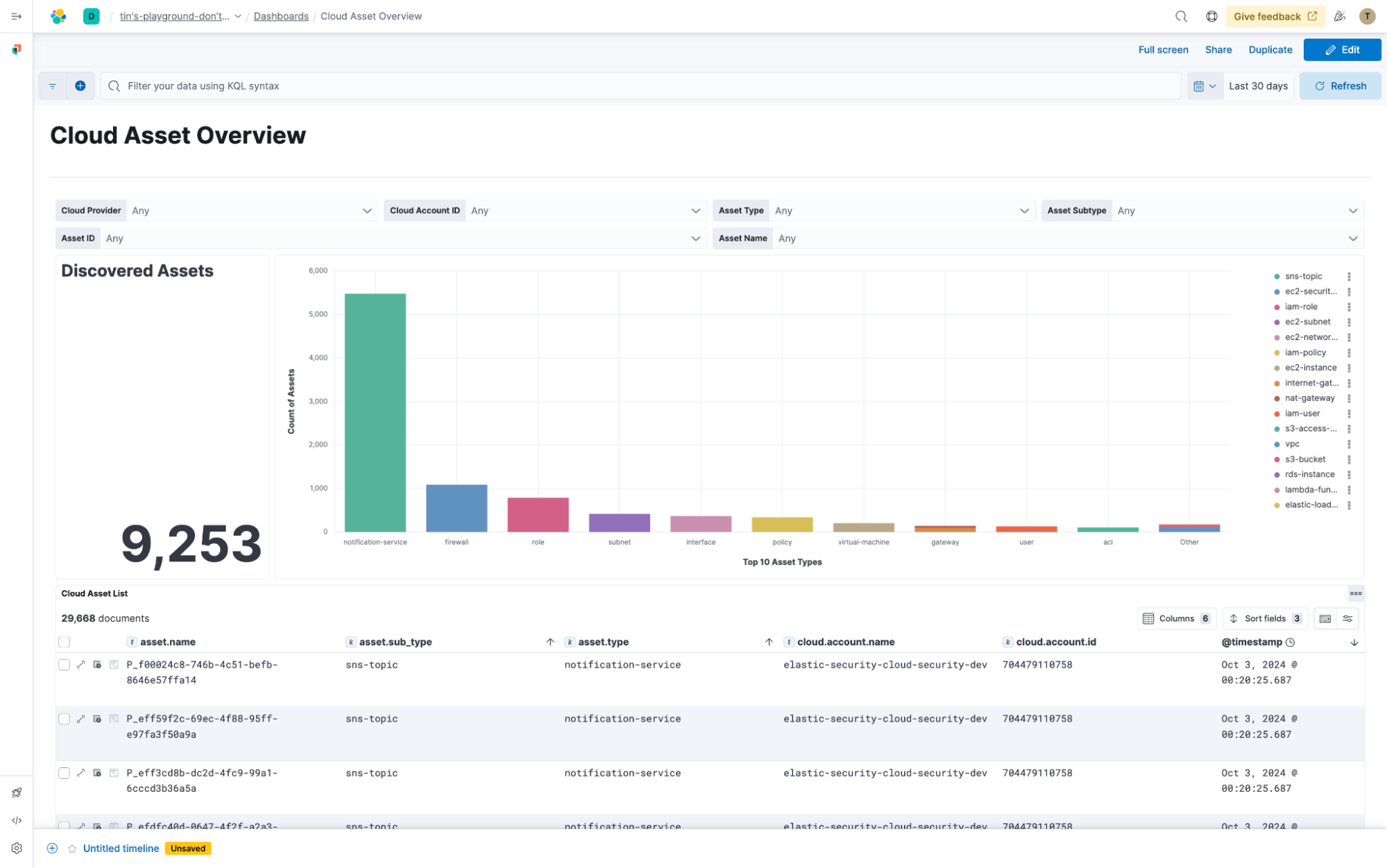Open Asset Type filter dropdown
The width and height of the screenshot is (1387, 868).
(902, 210)
